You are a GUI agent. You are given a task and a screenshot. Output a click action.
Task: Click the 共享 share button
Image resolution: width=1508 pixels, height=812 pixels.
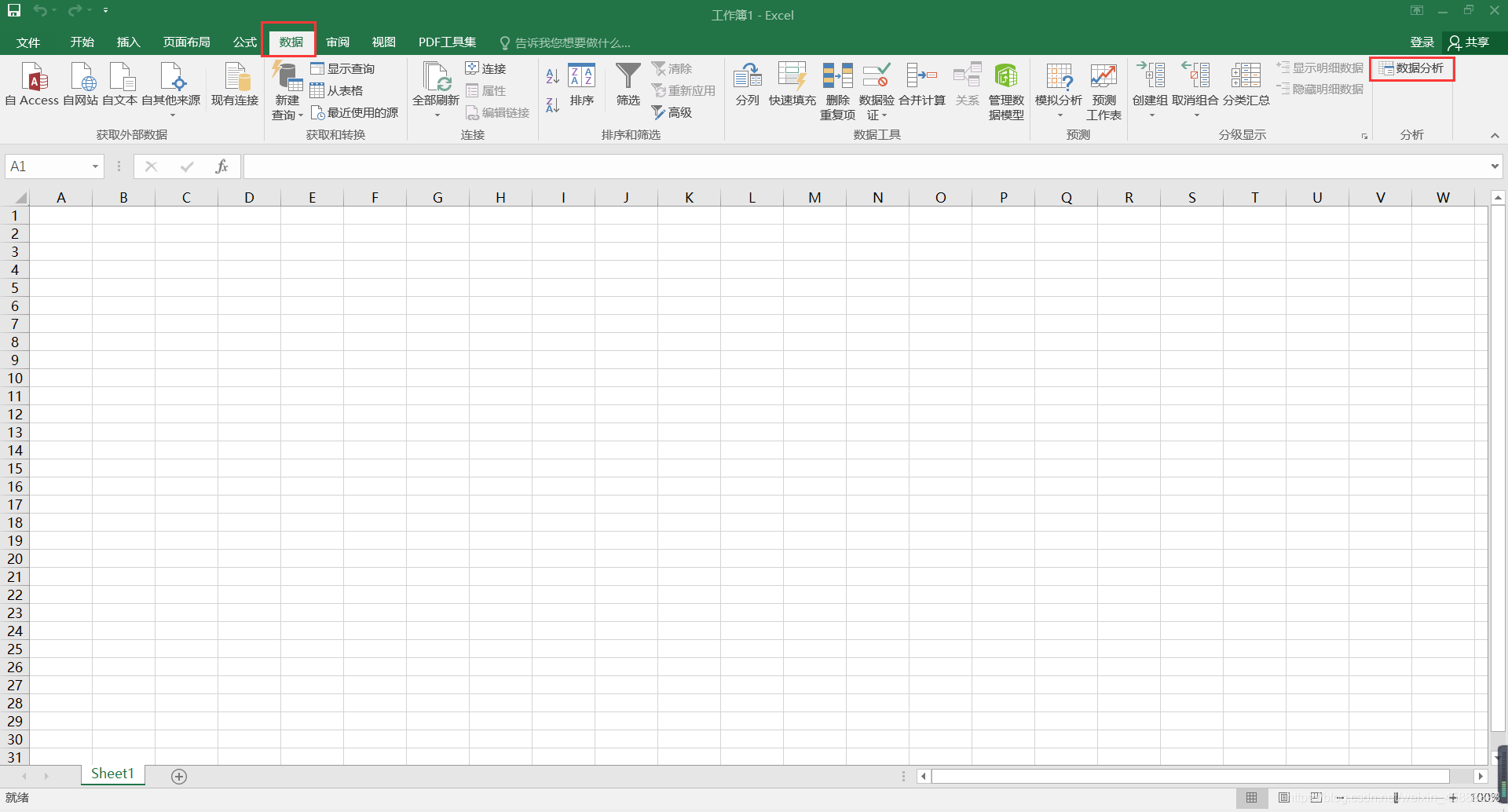[1470, 42]
